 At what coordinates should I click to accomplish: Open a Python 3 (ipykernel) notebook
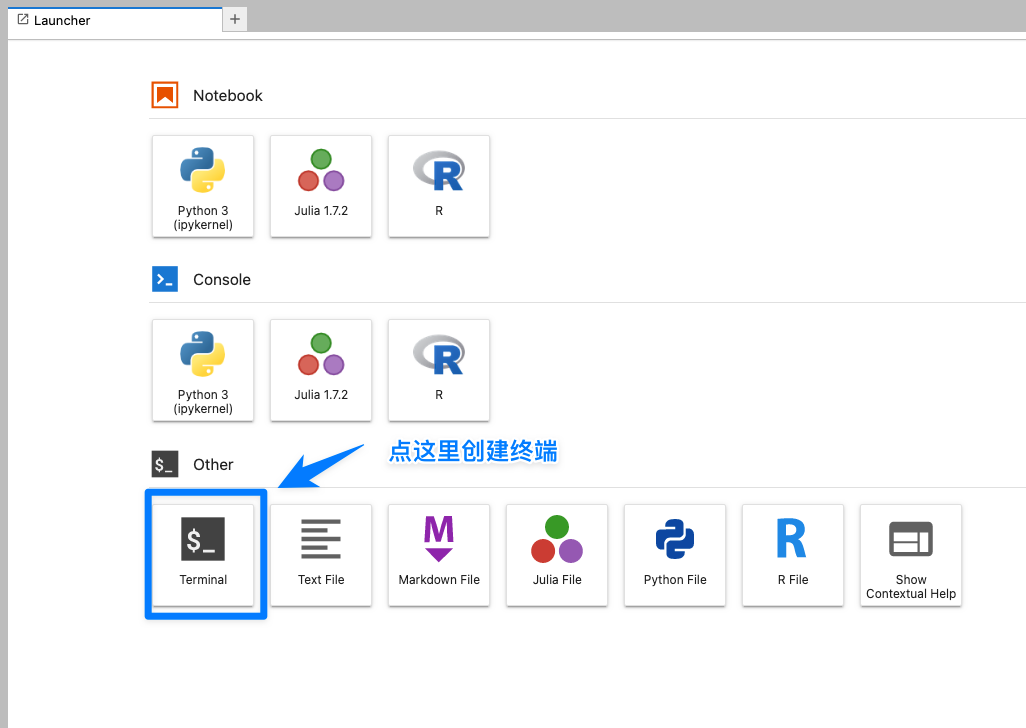203,186
